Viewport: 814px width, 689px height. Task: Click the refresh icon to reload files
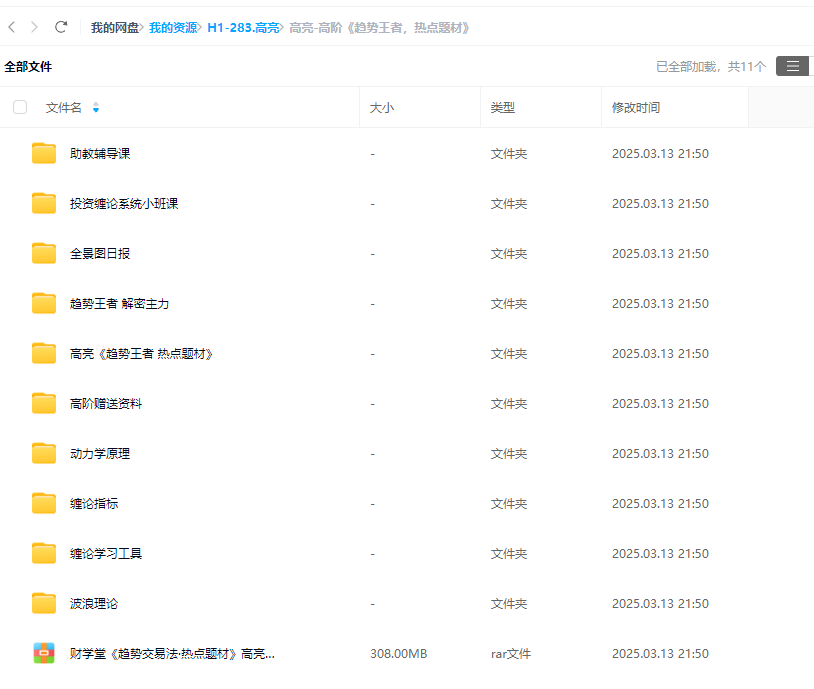[x=60, y=28]
